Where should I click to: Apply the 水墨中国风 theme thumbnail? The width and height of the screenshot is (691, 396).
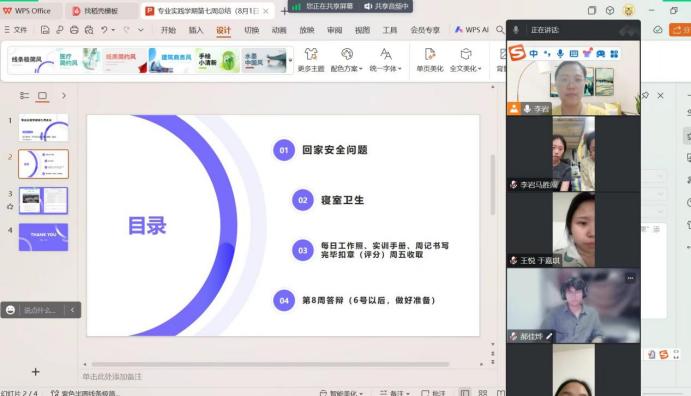264,60
